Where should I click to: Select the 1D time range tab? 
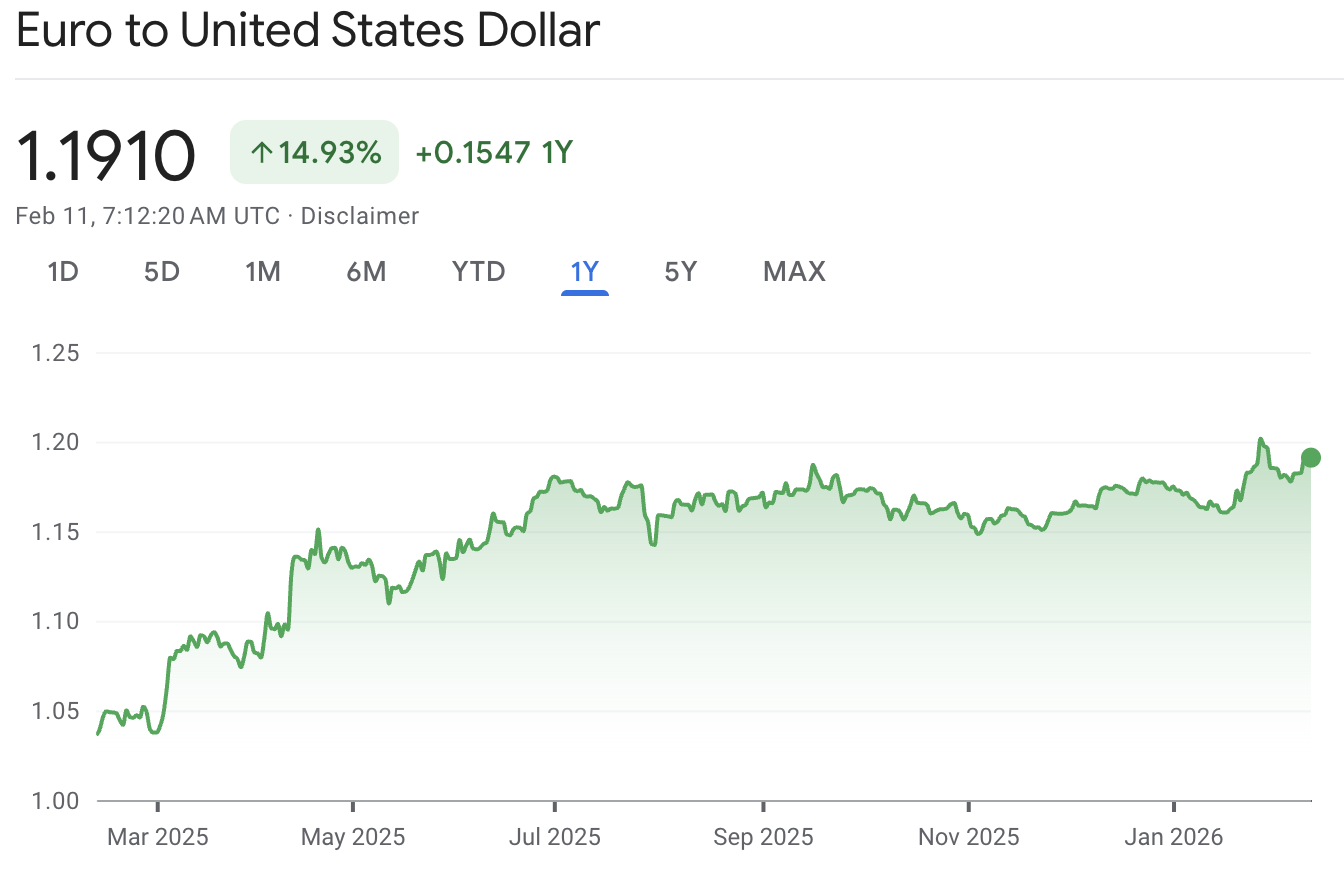coord(63,271)
